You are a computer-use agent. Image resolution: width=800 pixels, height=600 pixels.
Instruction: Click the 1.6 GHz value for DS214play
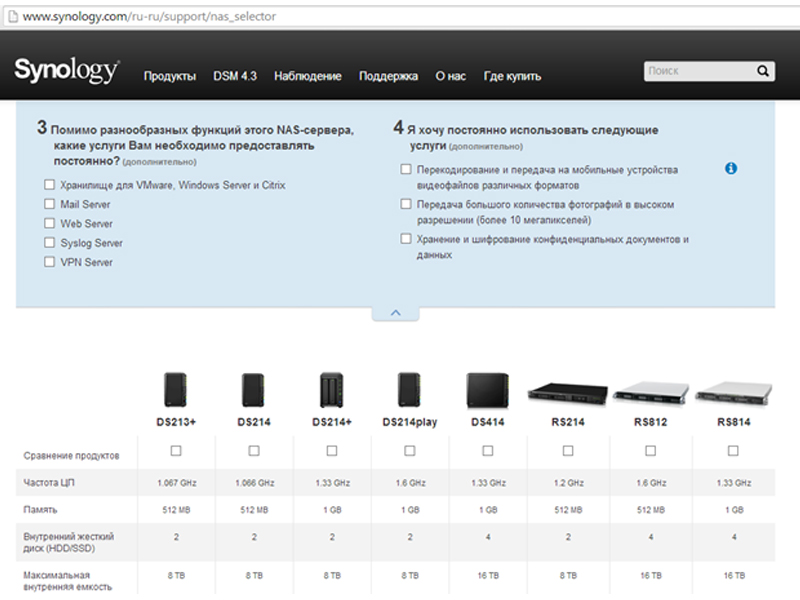coord(410,483)
